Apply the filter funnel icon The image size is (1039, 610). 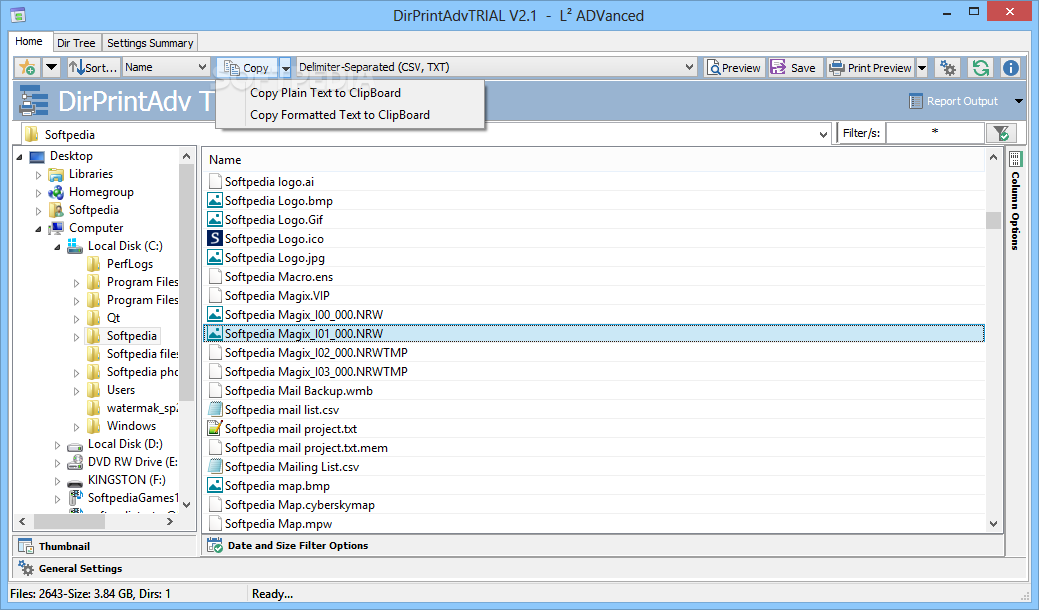click(1001, 133)
